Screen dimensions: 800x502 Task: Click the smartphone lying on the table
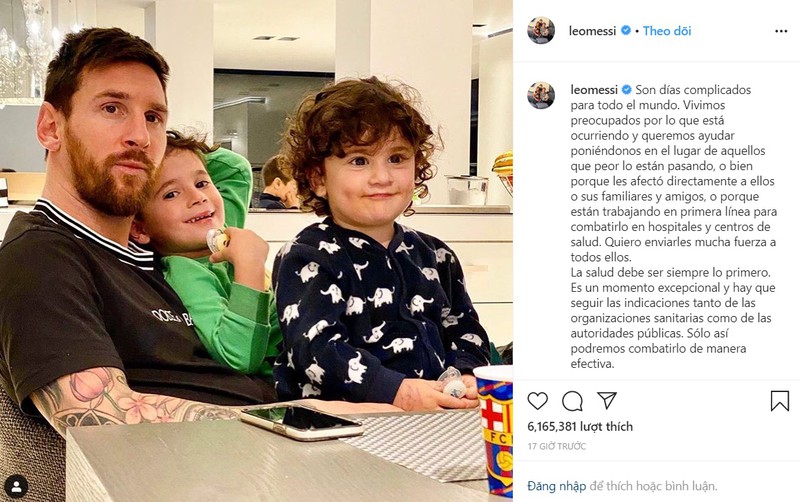302,422
